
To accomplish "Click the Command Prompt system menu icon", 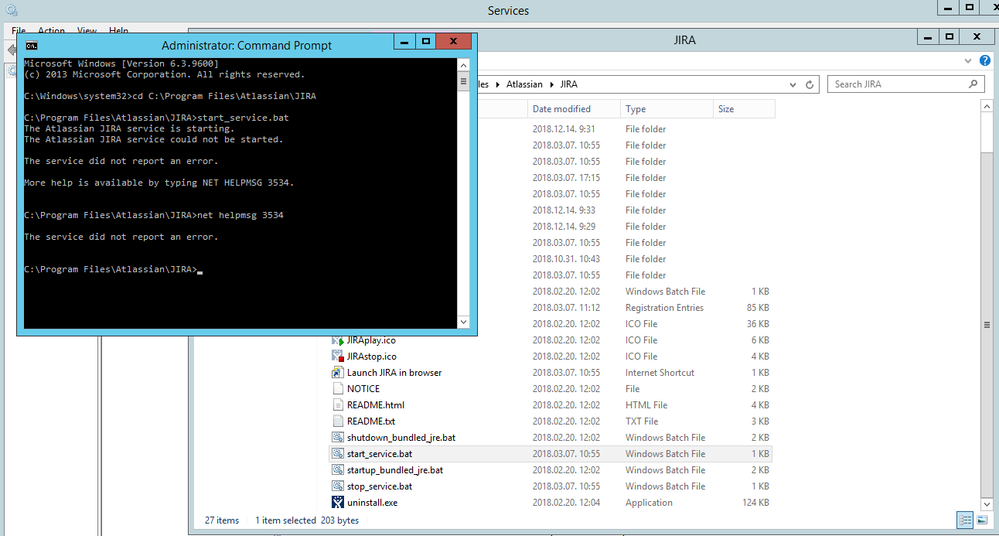I will pos(31,45).
